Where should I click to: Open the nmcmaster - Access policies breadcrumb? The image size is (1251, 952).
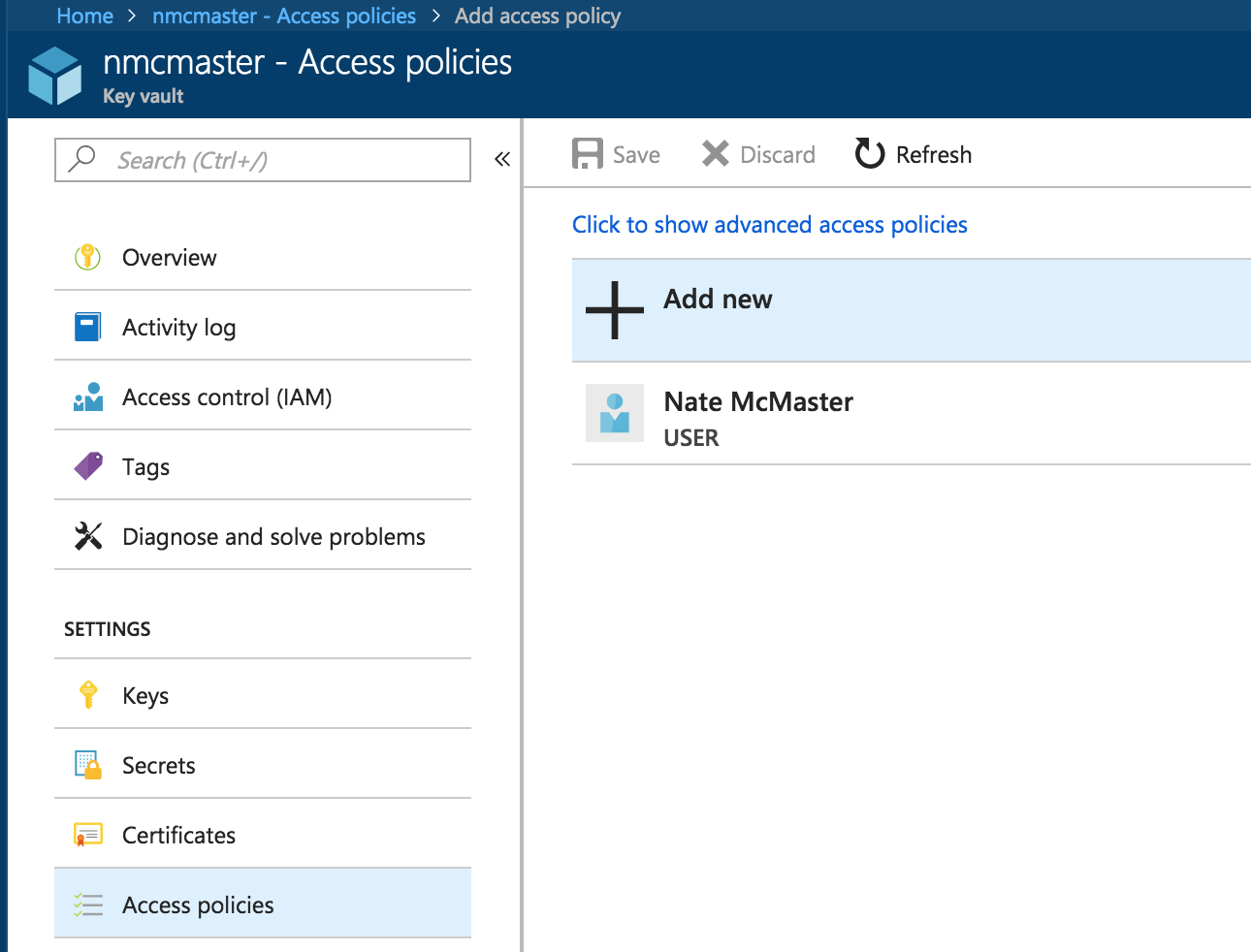point(284,16)
